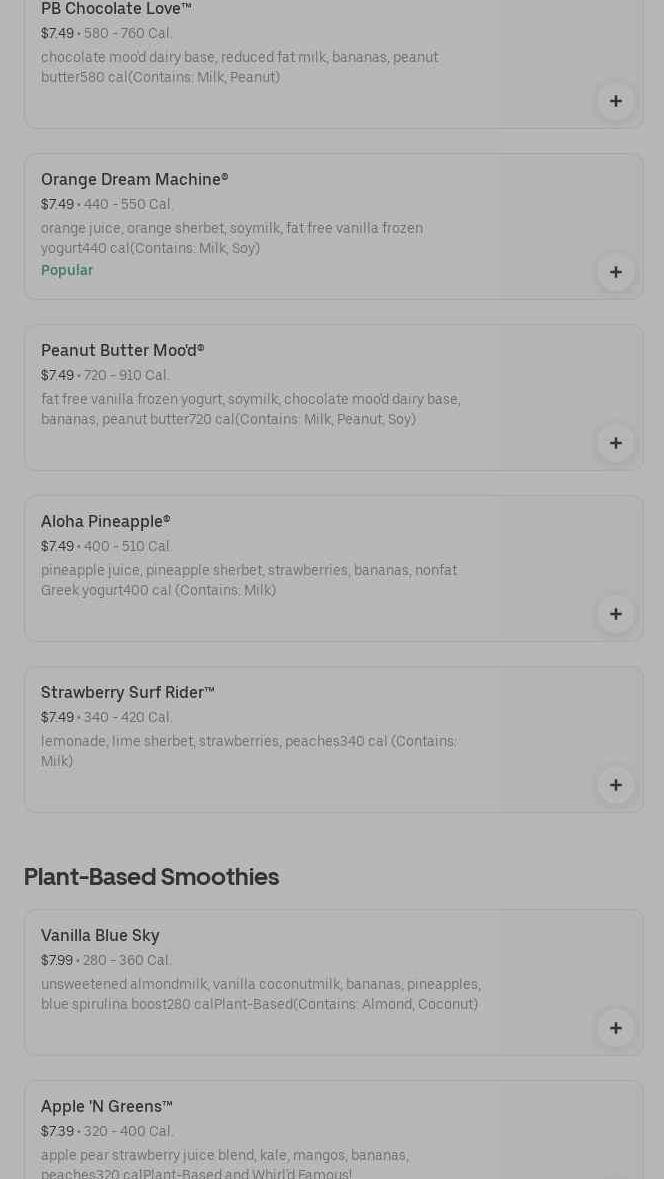Select Vanilla Blue Sky smoothie title
Viewport: 664px width, 1179px height.
(100, 936)
